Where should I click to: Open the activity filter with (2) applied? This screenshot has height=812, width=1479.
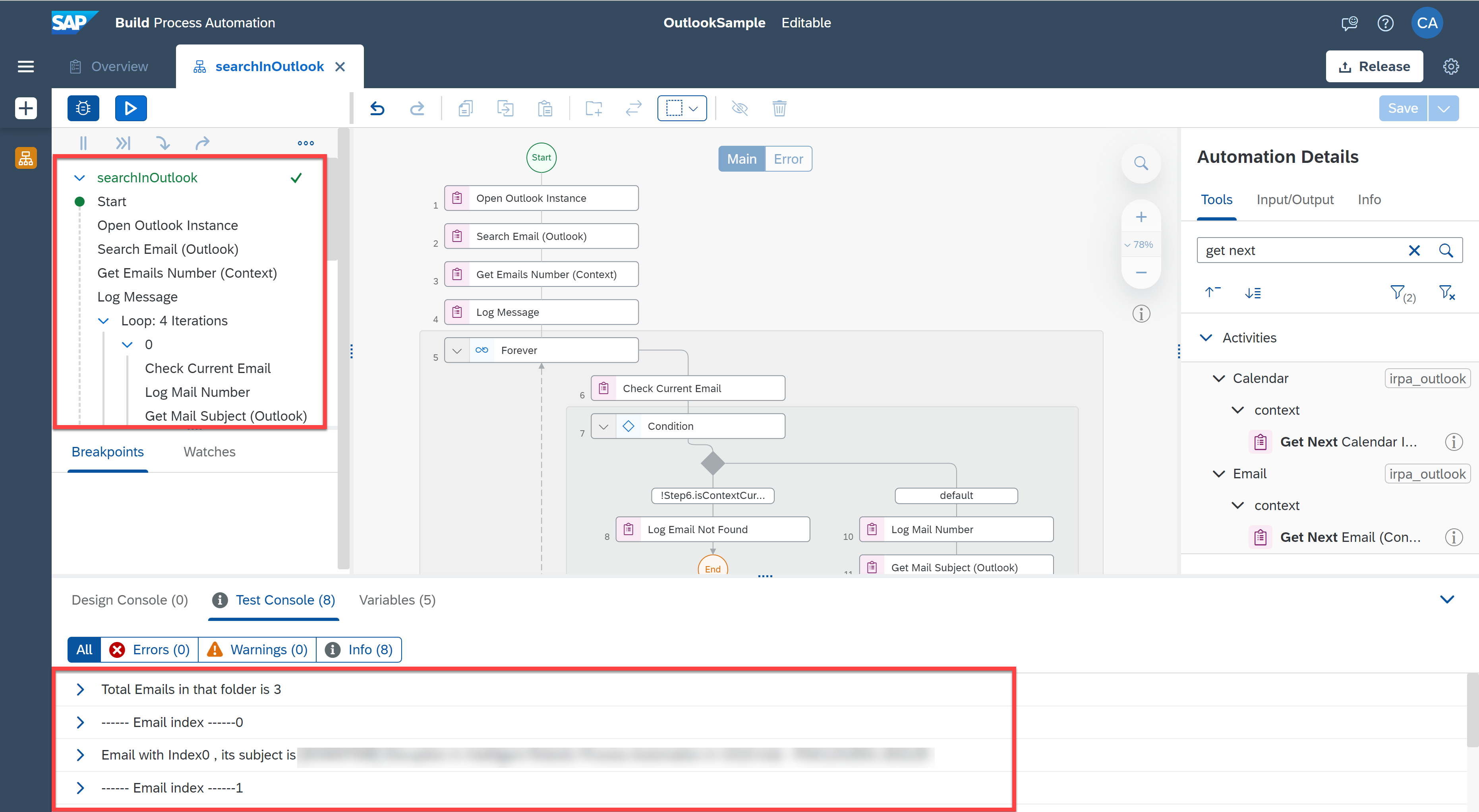point(1402,294)
